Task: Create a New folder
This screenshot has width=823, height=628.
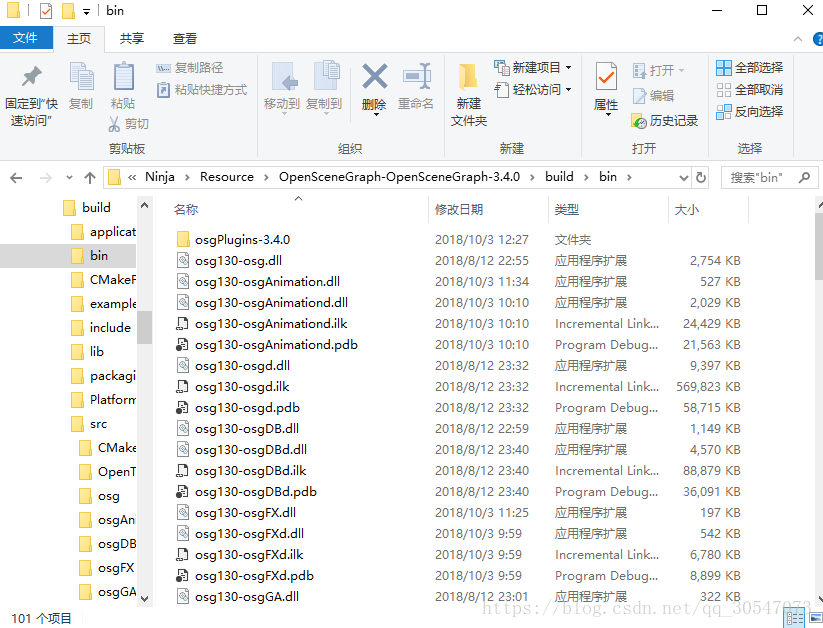Action: point(469,96)
